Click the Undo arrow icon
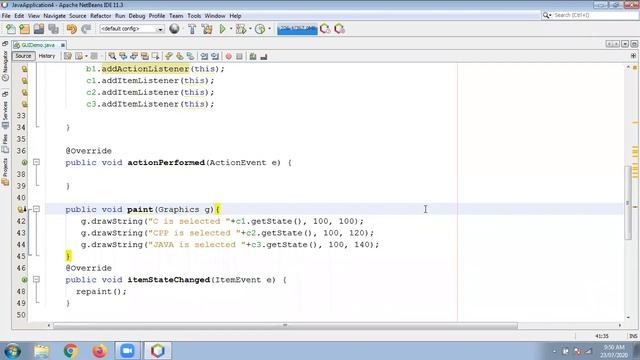The width and height of the screenshot is (640, 360). point(71,29)
